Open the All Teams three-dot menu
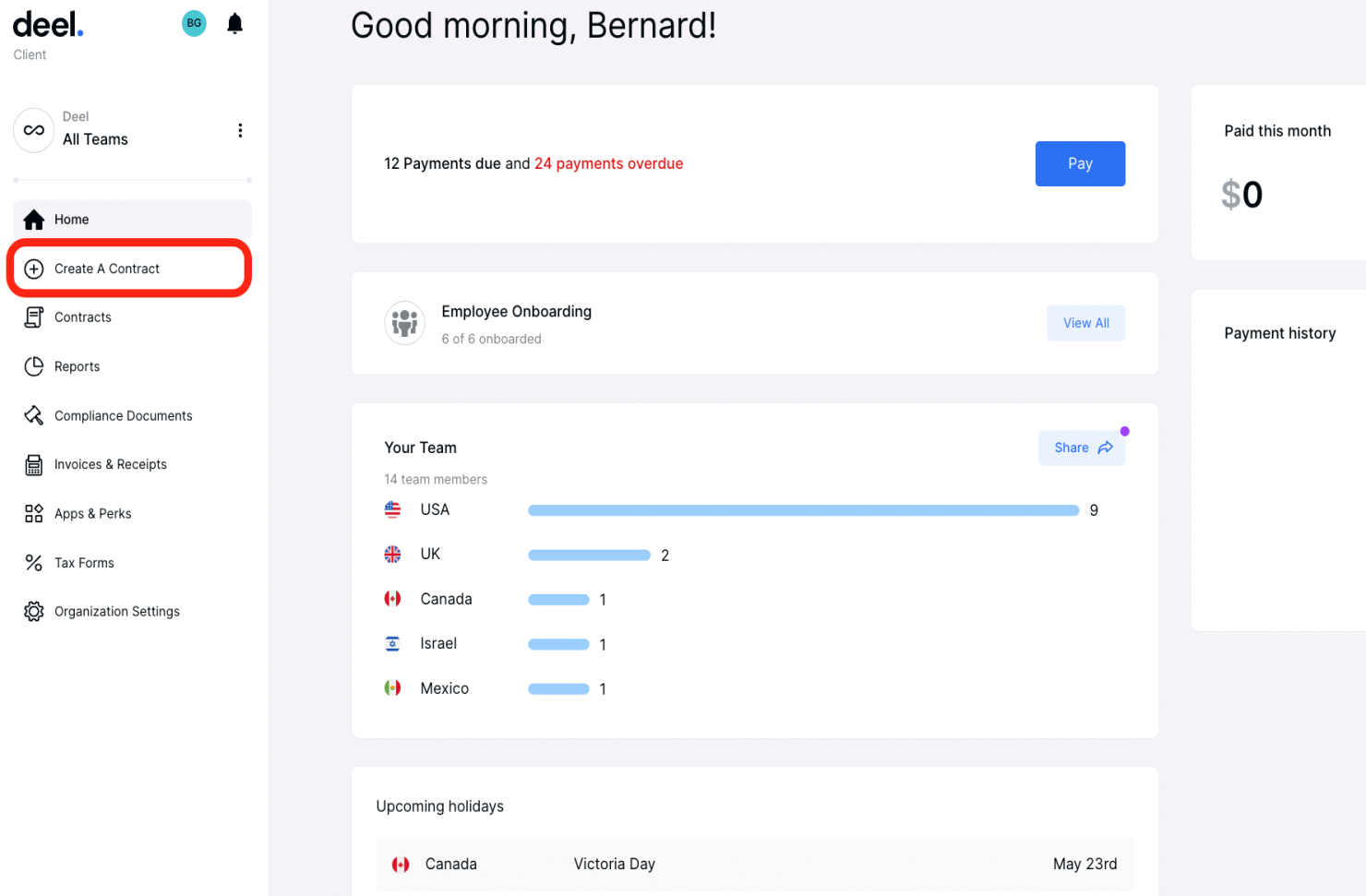Image resolution: width=1366 pixels, height=896 pixels. (240, 130)
